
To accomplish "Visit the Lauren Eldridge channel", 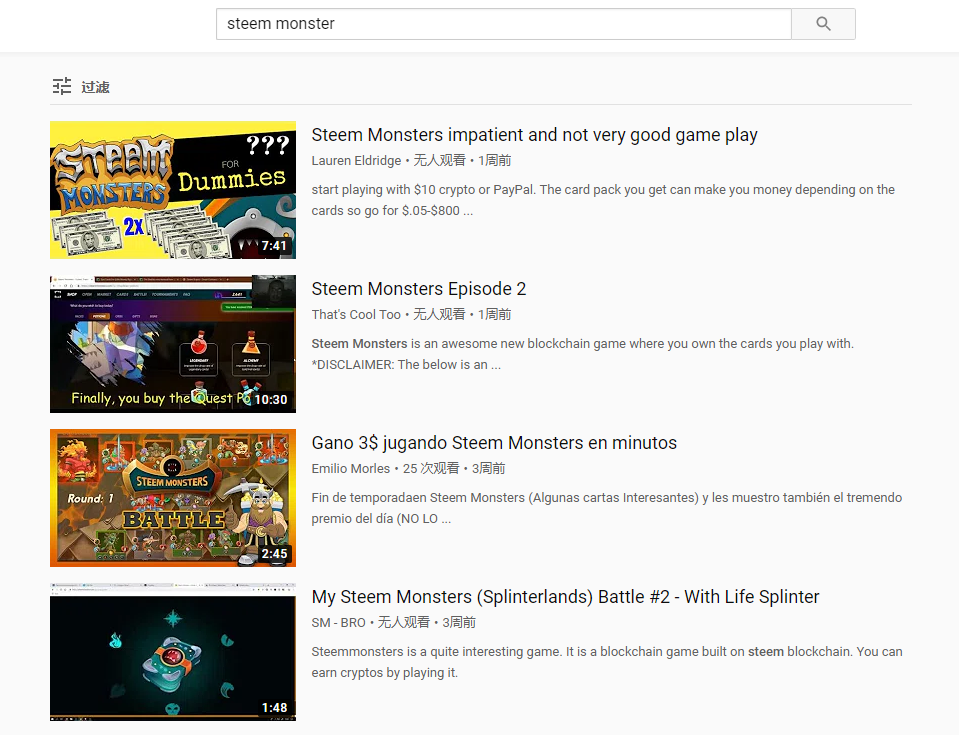I will point(356,160).
